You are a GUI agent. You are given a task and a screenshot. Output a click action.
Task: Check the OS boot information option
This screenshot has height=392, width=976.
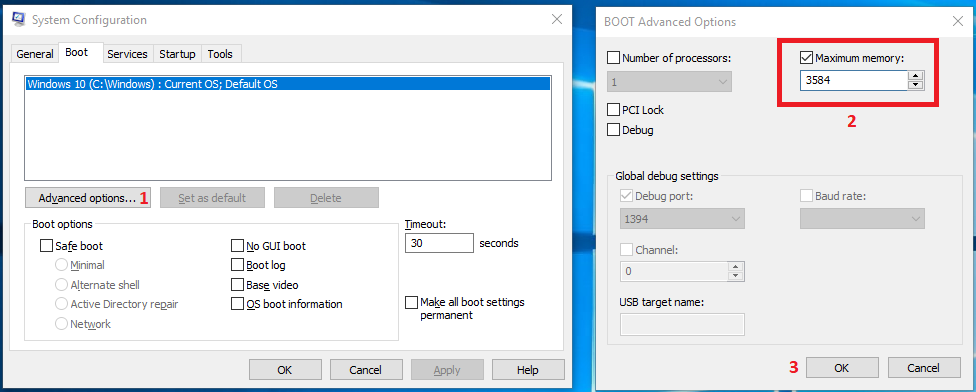(237, 304)
